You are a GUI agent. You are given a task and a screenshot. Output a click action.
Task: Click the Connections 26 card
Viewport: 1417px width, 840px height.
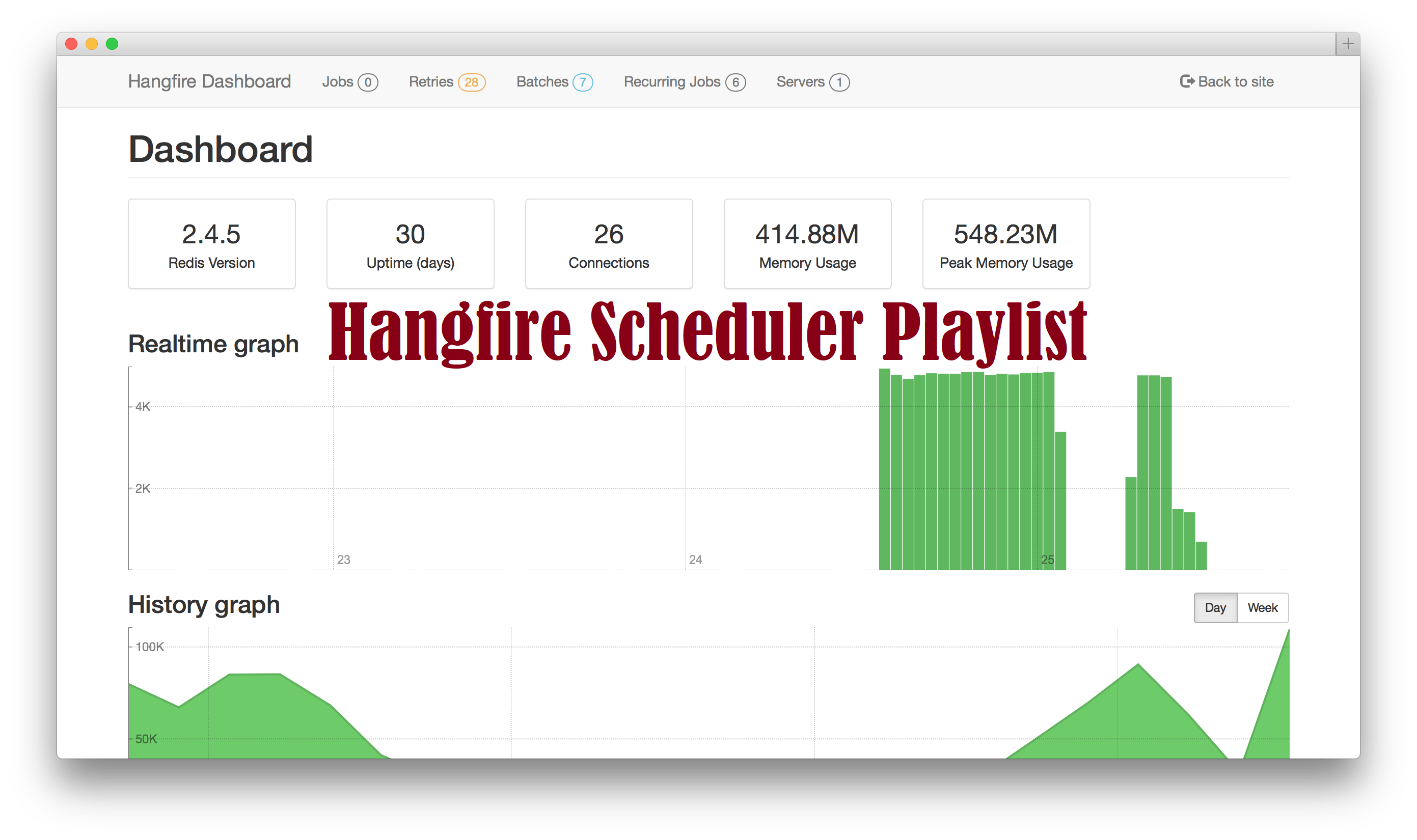[609, 244]
